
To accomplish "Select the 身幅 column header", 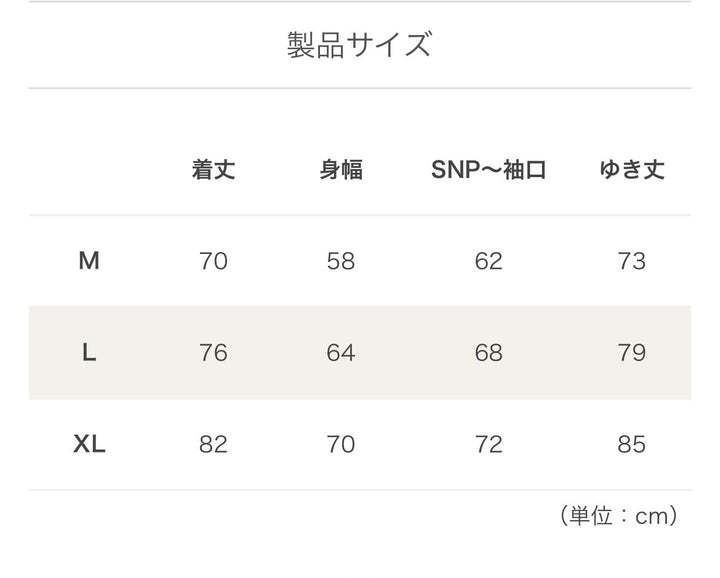I will tap(341, 170).
